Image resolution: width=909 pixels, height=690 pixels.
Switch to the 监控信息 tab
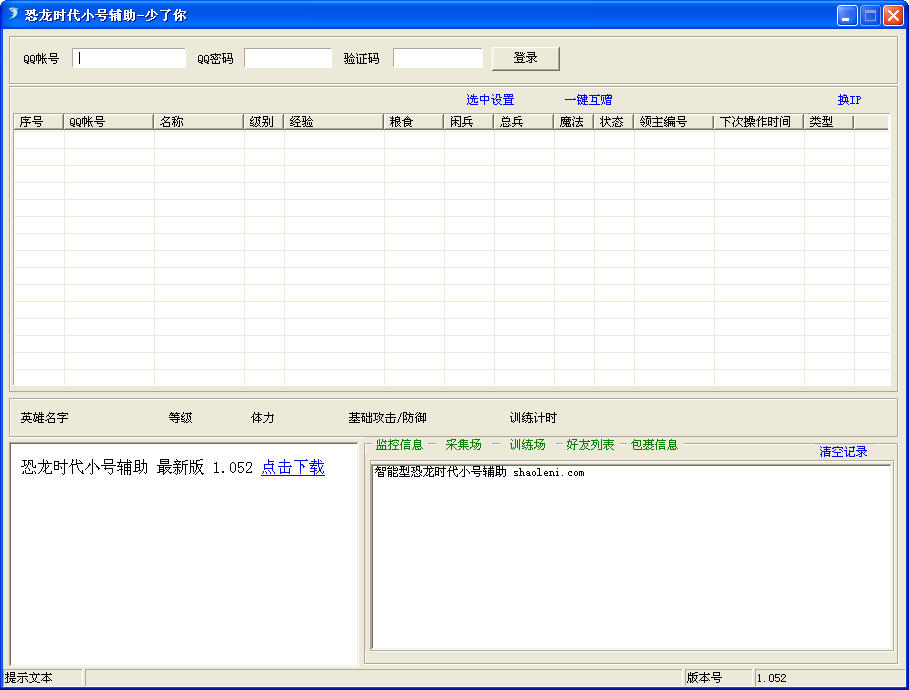[x=399, y=445]
